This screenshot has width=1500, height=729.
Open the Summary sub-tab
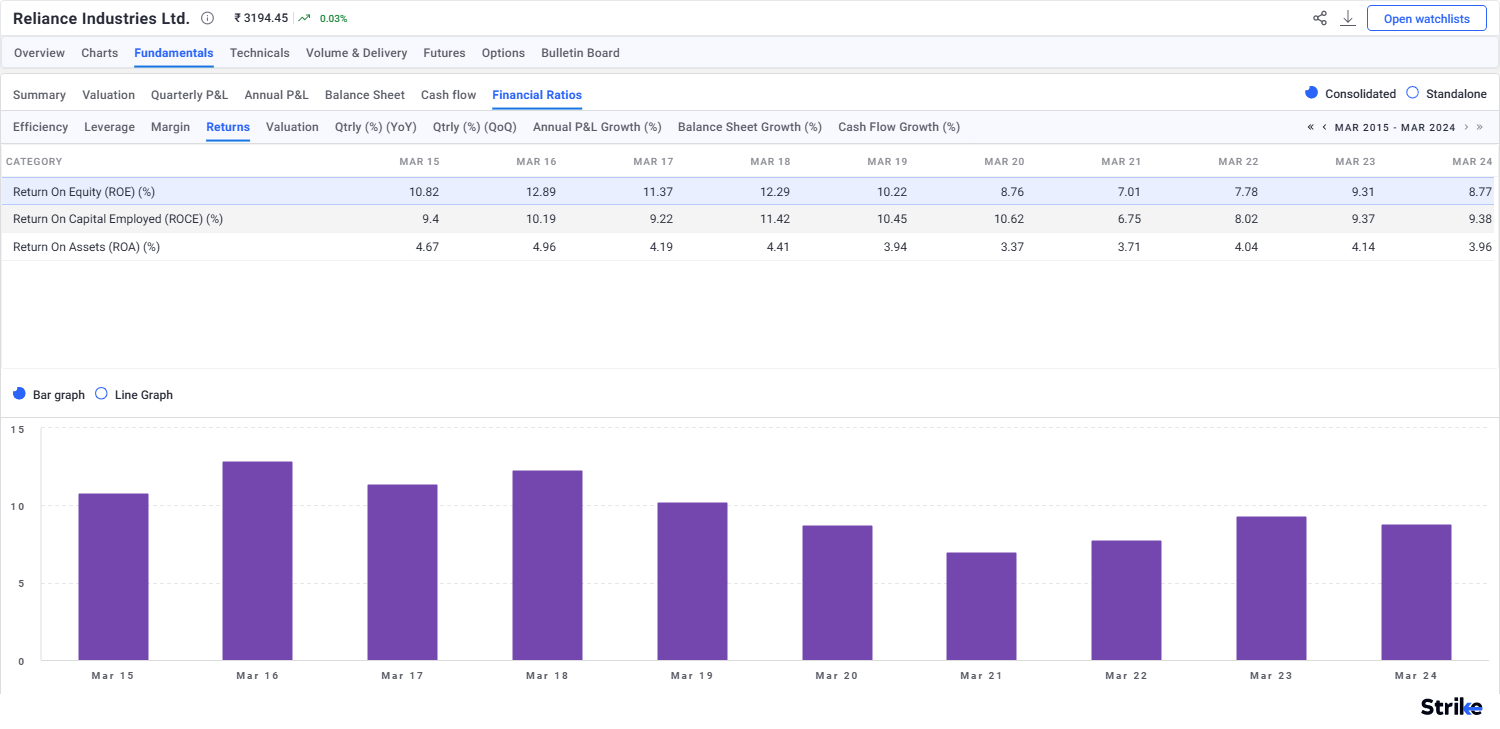click(x=39, y=95)
